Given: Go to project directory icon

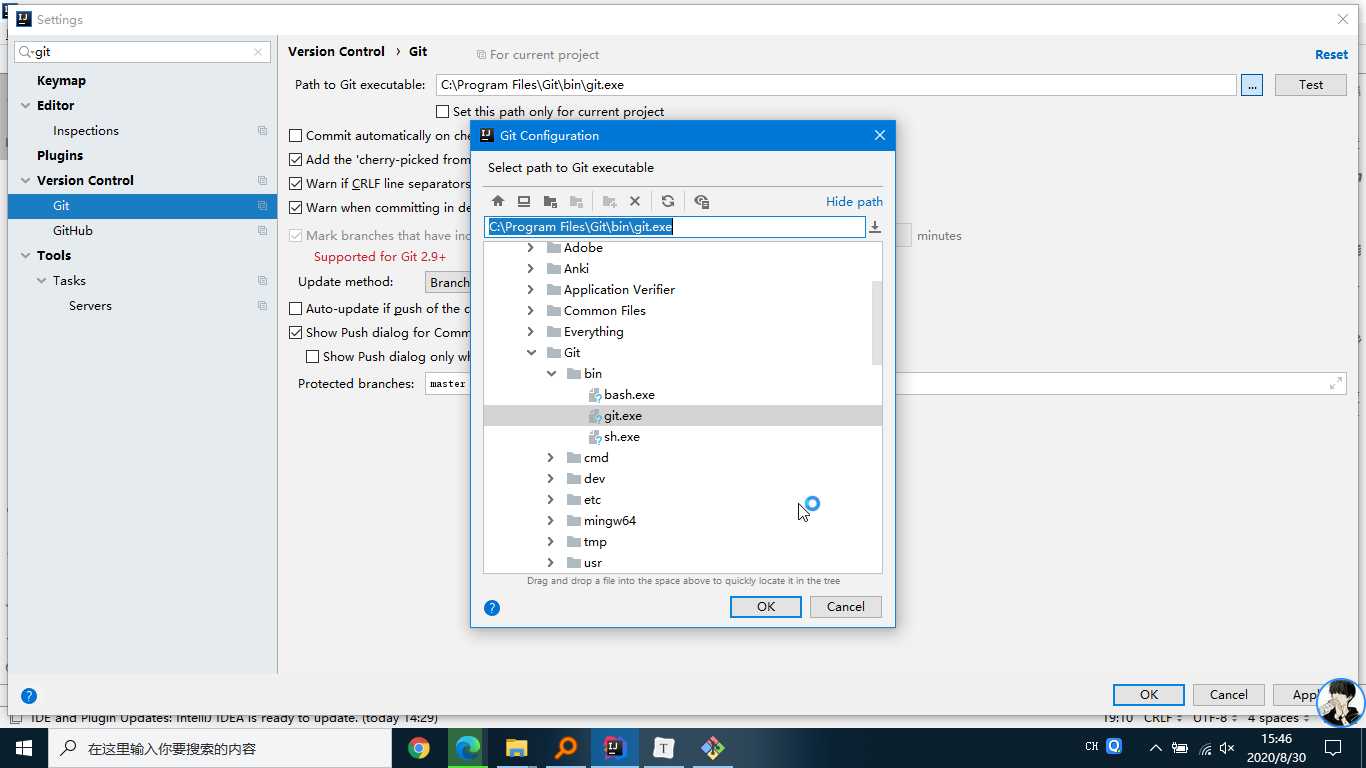Looking at the screenshot, I should coord(550,201).
